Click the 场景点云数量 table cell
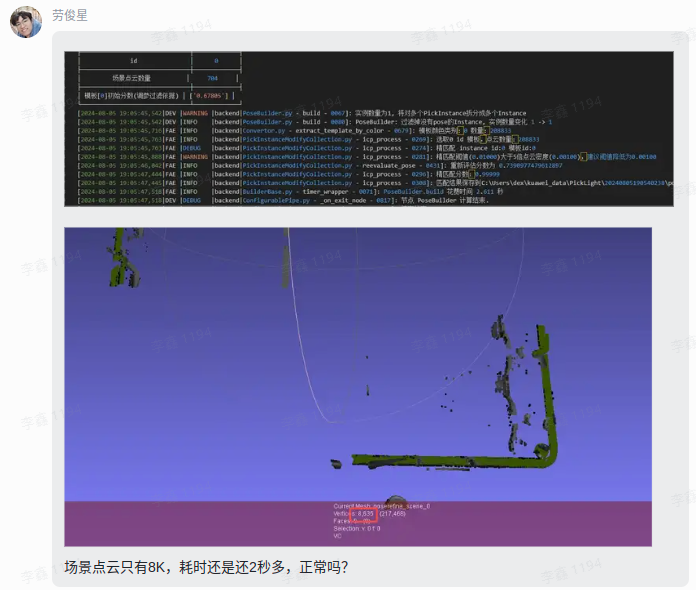This screenshot has height=590, width=696. point(132,78)
